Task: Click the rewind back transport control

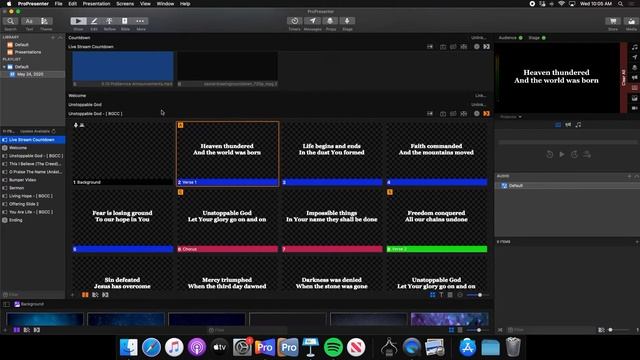Action: tap(550, 154)
